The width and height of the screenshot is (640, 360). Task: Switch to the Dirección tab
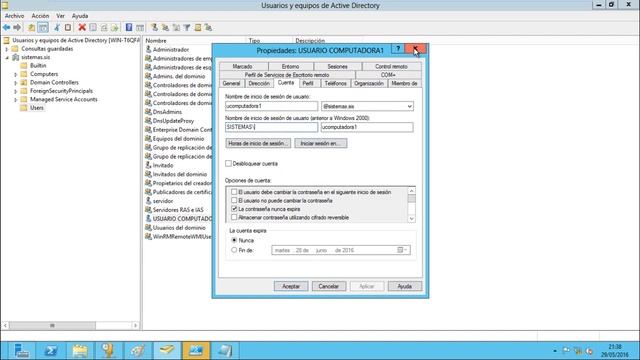[259, 83]
